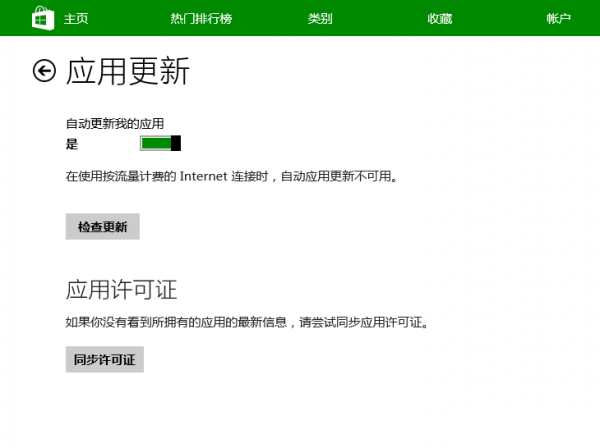Click the 同步许可证 button

(x=105, y=359)
